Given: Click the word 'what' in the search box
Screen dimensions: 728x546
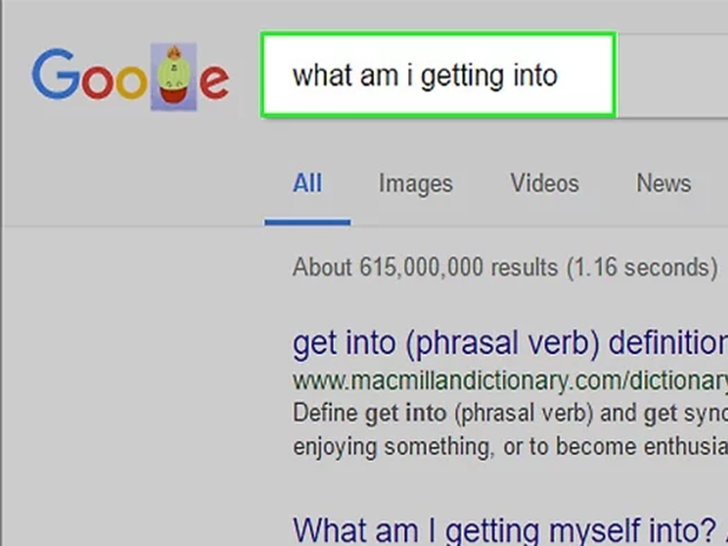Looking at the screenshot, I should (x=318, y=75).
